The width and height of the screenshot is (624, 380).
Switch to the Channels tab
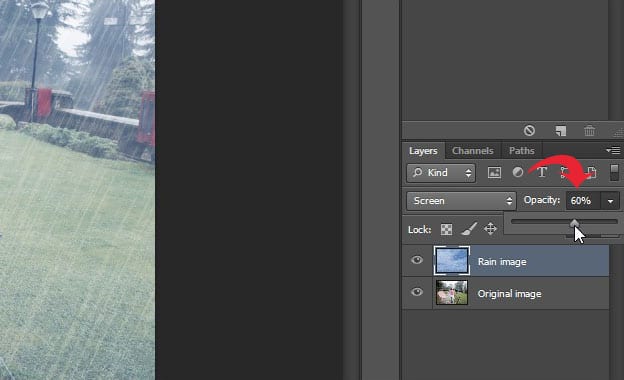(x=472, y=151)
